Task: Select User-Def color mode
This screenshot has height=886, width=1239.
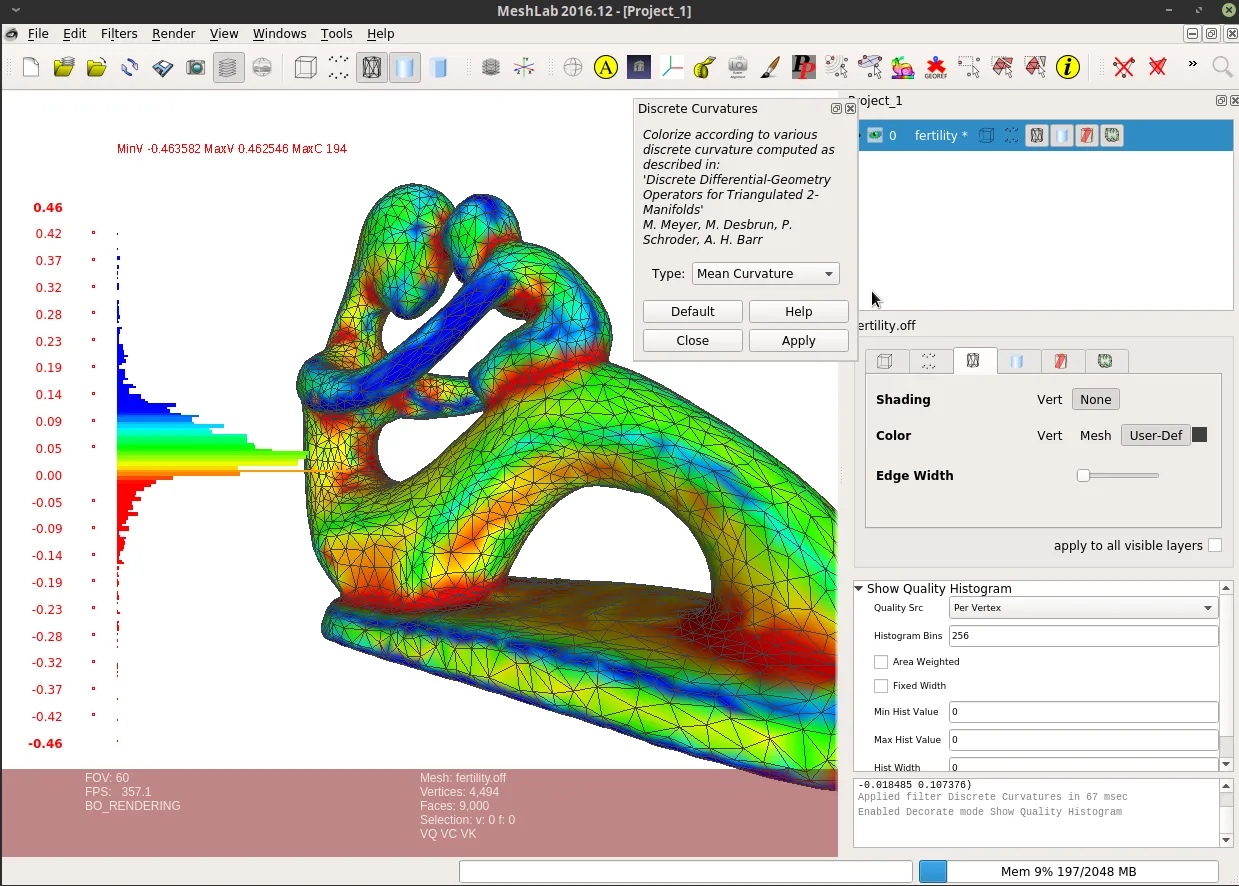Action: (x=1156, y=436)
